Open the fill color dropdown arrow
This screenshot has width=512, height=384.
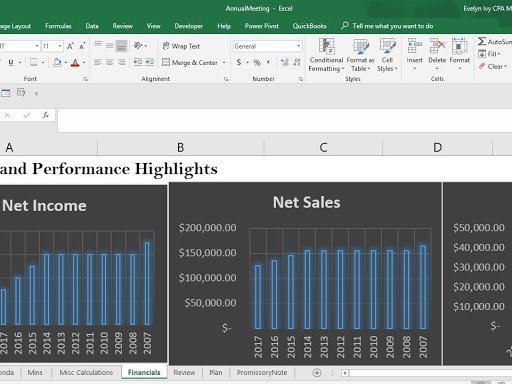[66, 63]
